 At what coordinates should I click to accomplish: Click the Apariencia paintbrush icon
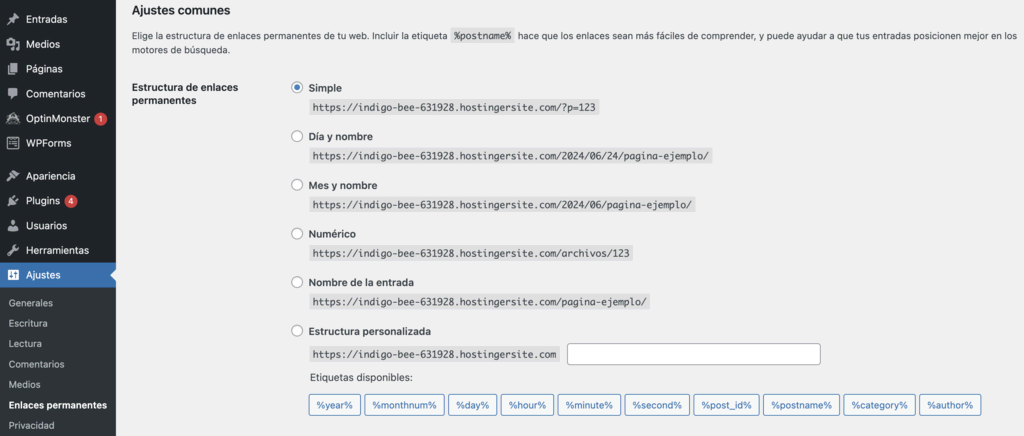click(x=13, y=176)
